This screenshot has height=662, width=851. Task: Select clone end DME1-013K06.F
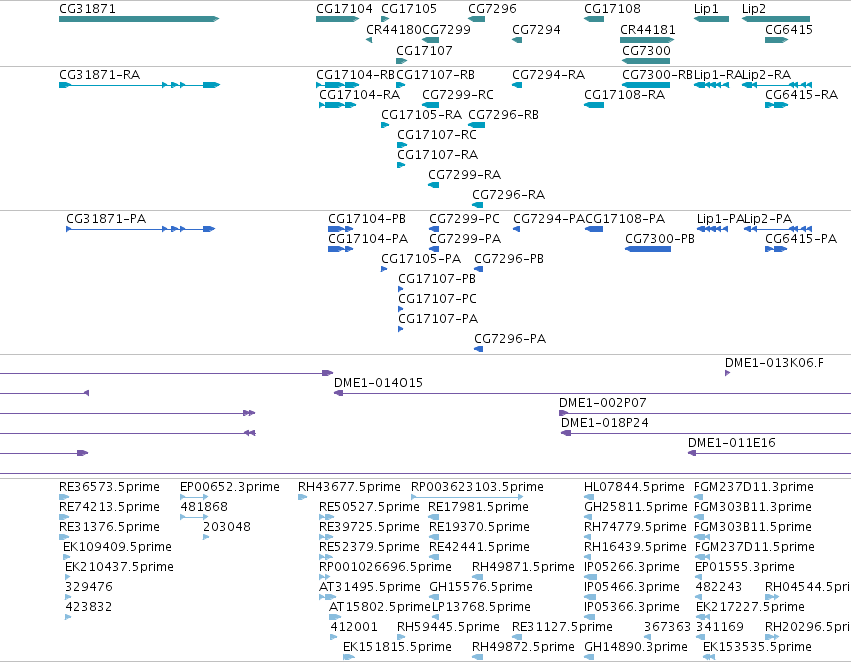coord(727,373)
